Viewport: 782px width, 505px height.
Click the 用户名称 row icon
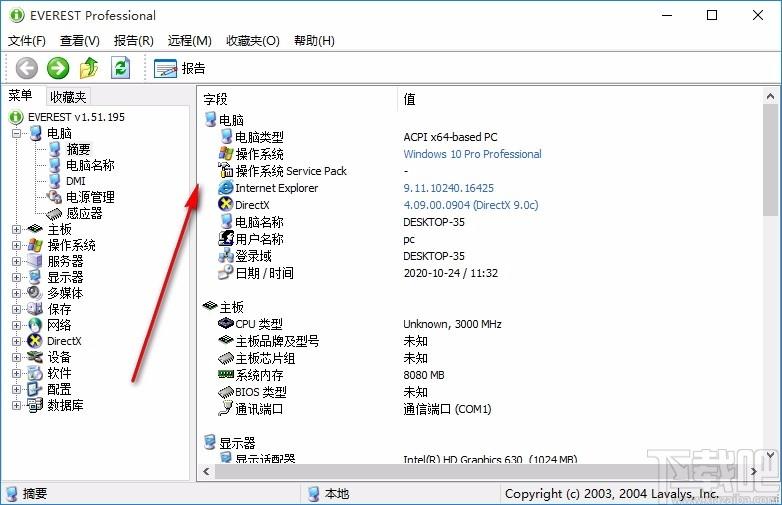pos(226,238)
